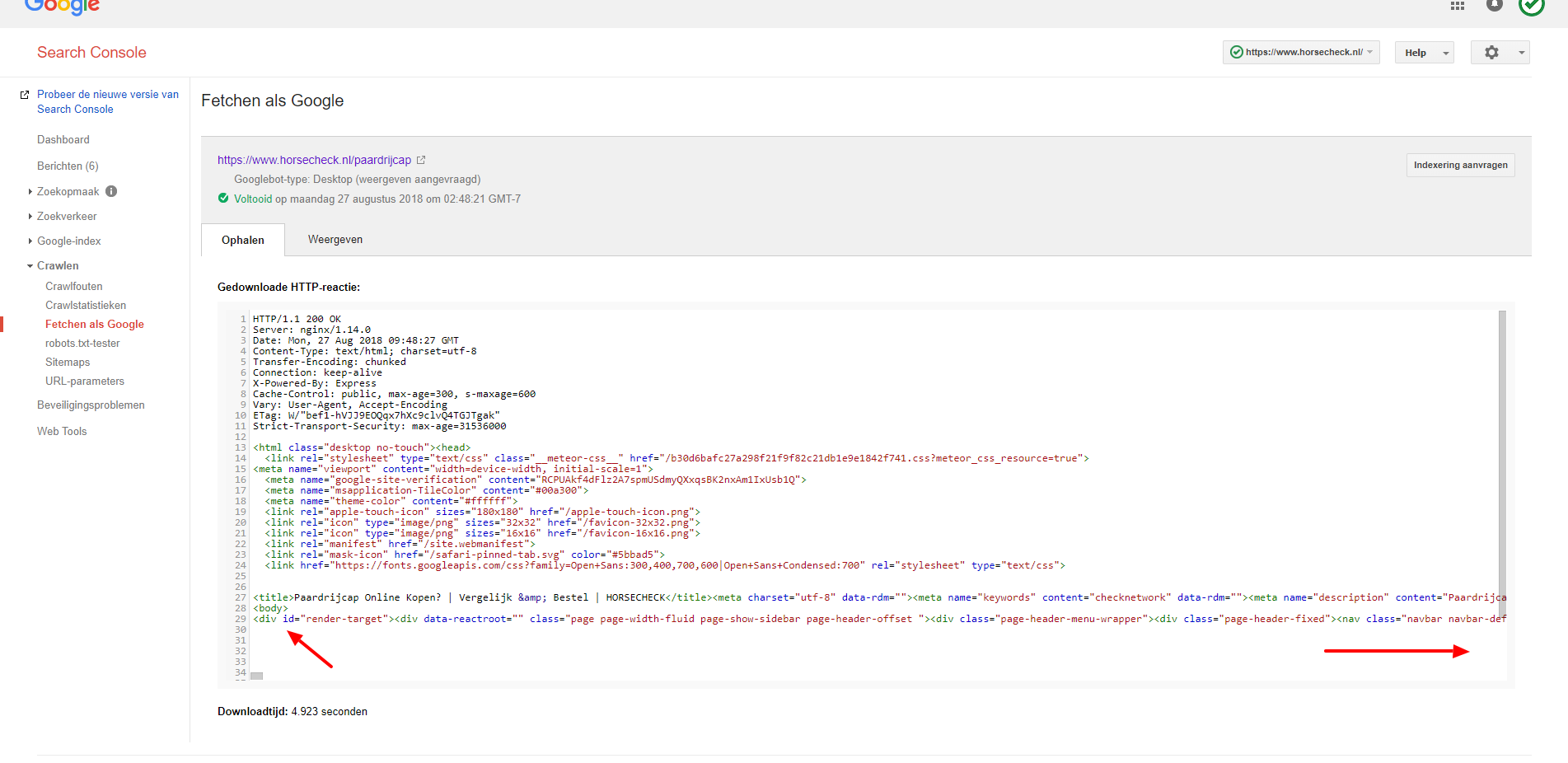Click the info icon next to Zoekopmaak
The height and width of the screenshot is (763, 1568).
pyautogui.click(x=111, y=191)
